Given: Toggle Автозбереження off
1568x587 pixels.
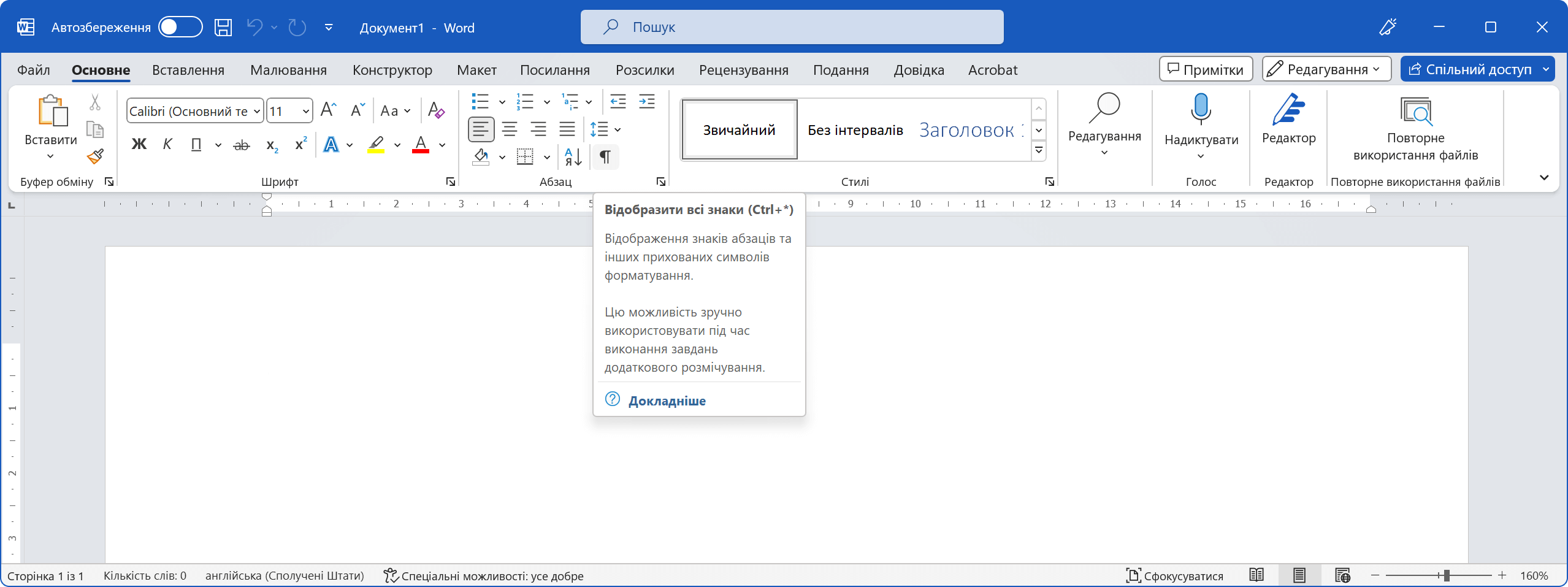Looking at the screenshot, I should [x=180, y=27].
